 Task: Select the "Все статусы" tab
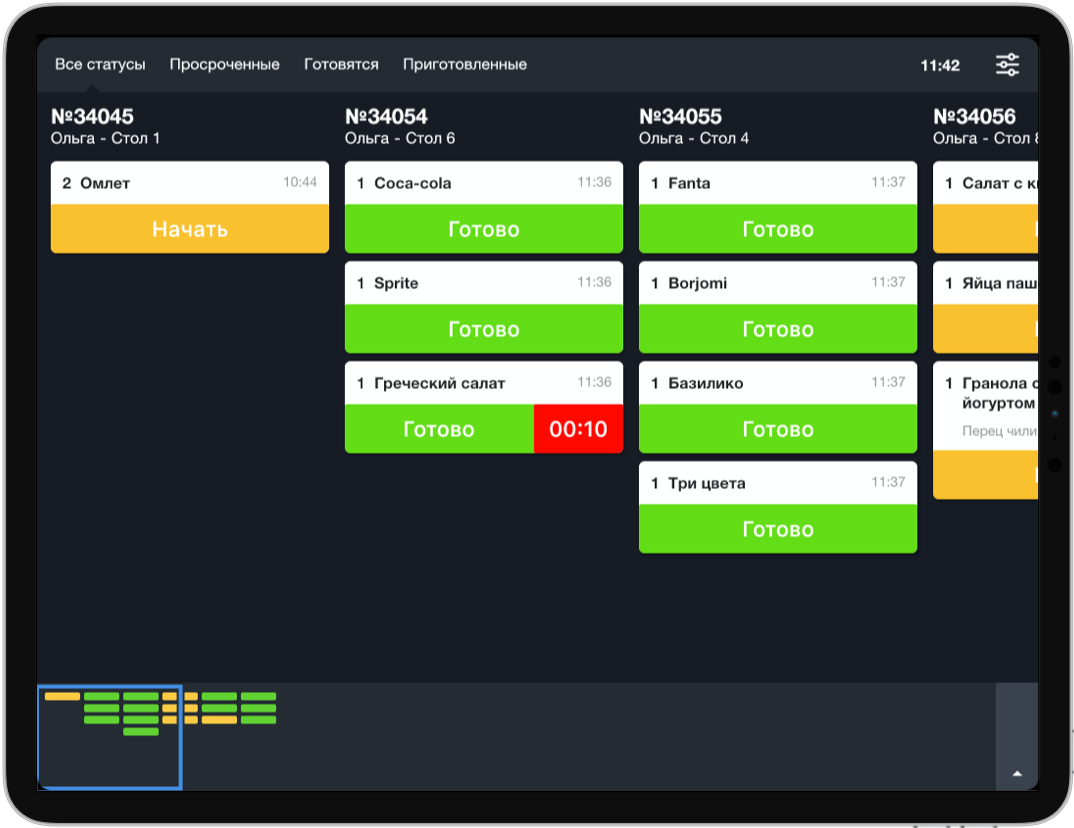[x=101, y=64]
